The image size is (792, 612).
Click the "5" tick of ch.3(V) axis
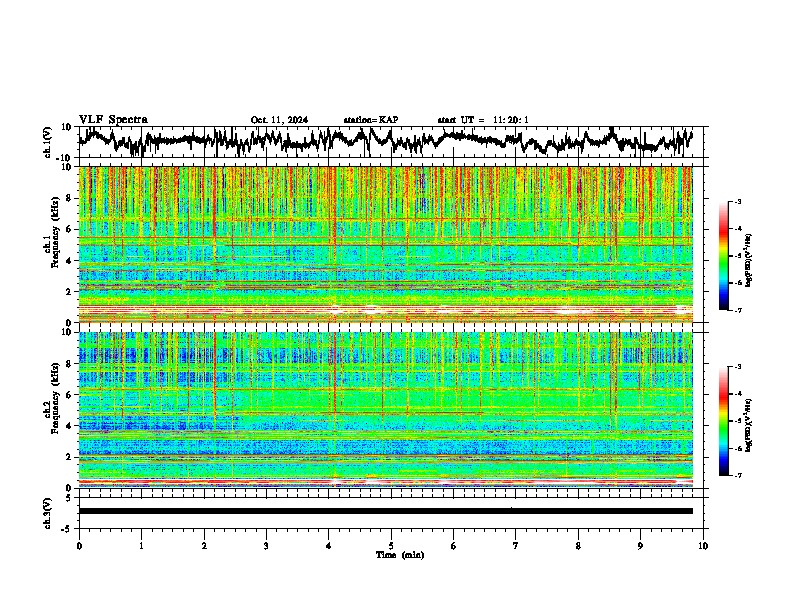[x=69, y=498]
